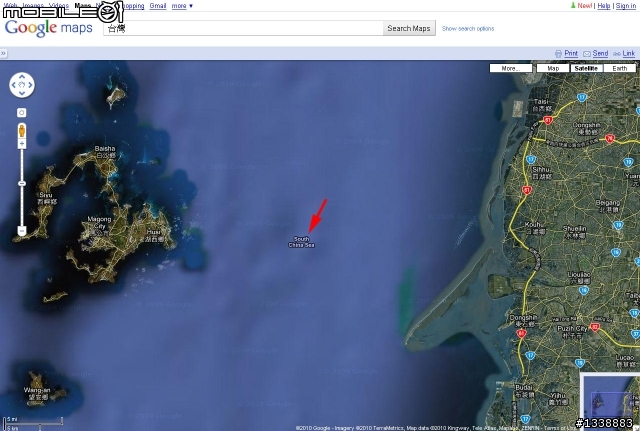640x431 pixels.
Task: Click the Wang-an island label
Action: coord(37,393)
